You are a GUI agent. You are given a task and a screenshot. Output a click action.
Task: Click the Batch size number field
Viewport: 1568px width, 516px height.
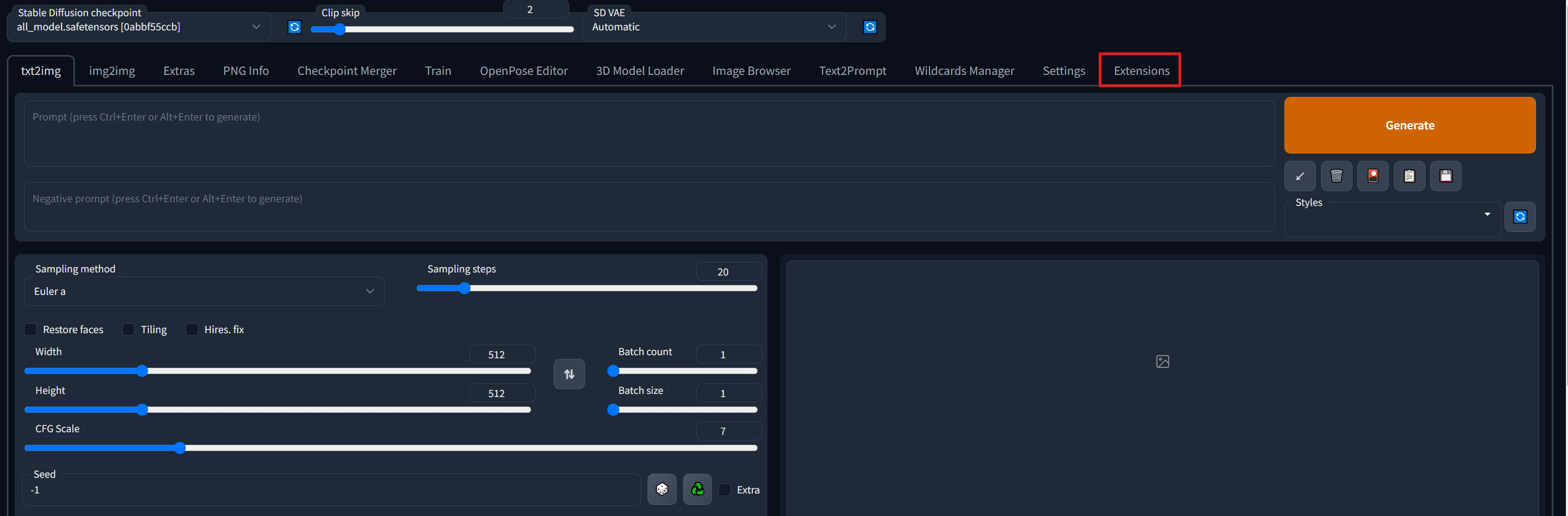(x=729, y=394)
